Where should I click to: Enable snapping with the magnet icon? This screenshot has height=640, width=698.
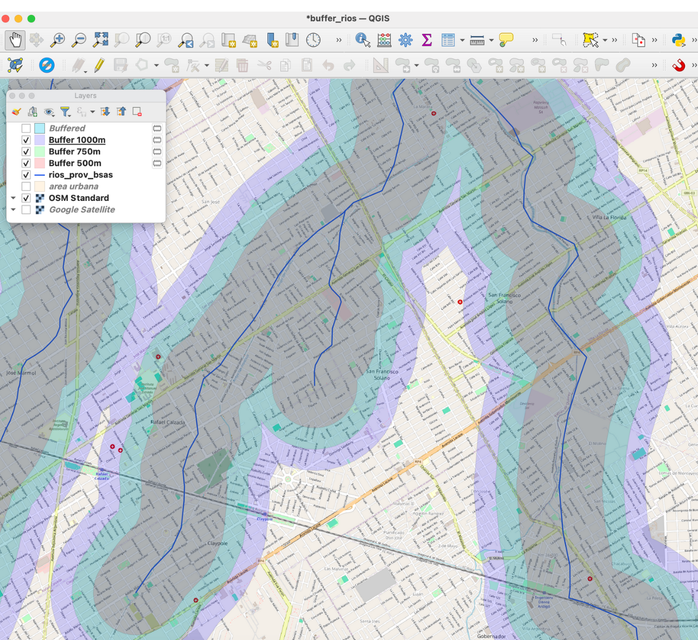click(679, 65)
